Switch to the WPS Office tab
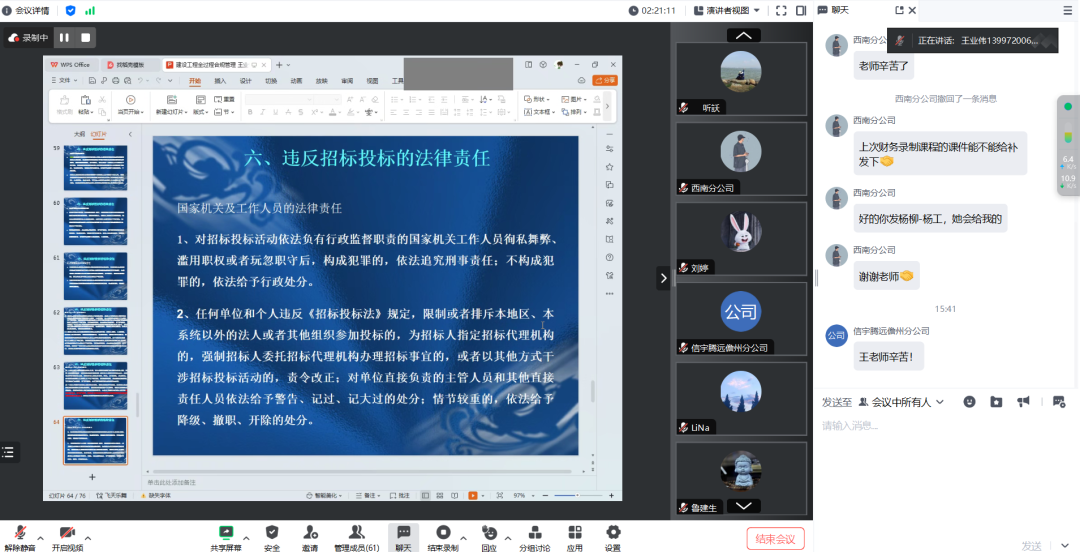Screen dimensions: 1080x552 (x=71, y=65)
